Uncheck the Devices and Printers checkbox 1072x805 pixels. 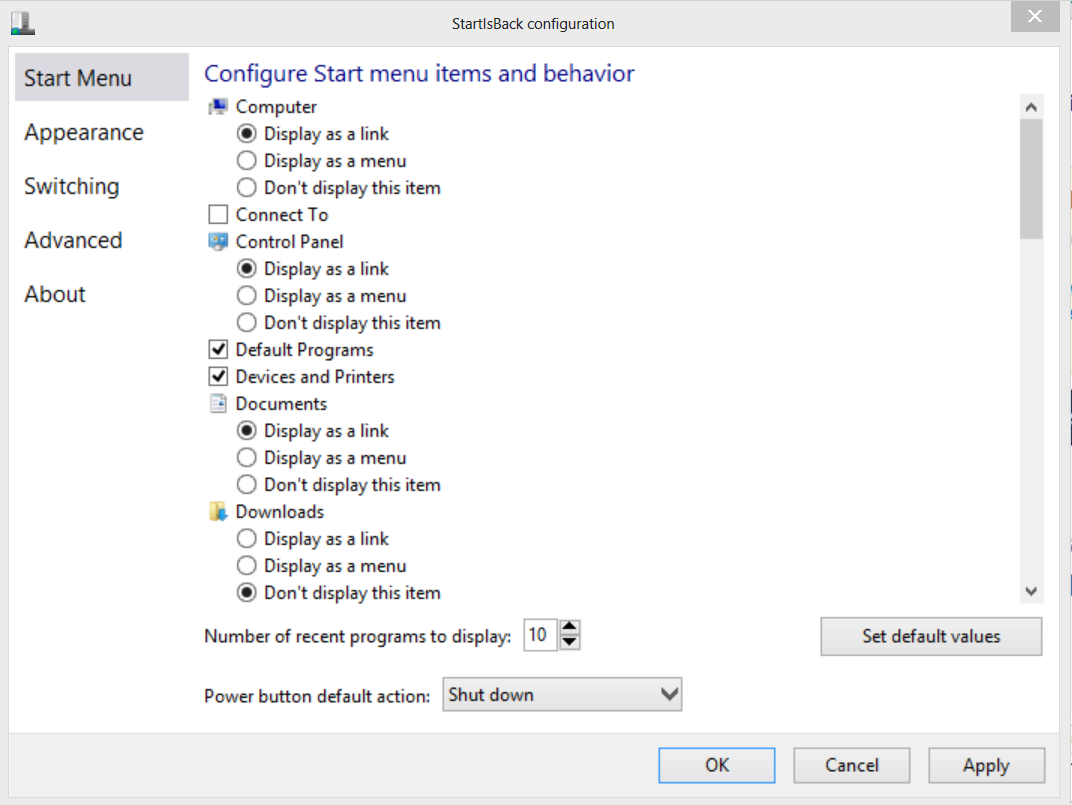click(x=218, y=377)
